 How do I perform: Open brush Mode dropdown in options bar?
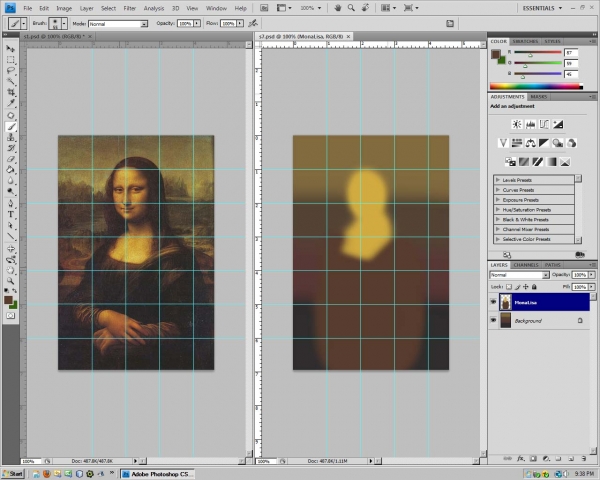pyautogui.click(x=118, y=24)
